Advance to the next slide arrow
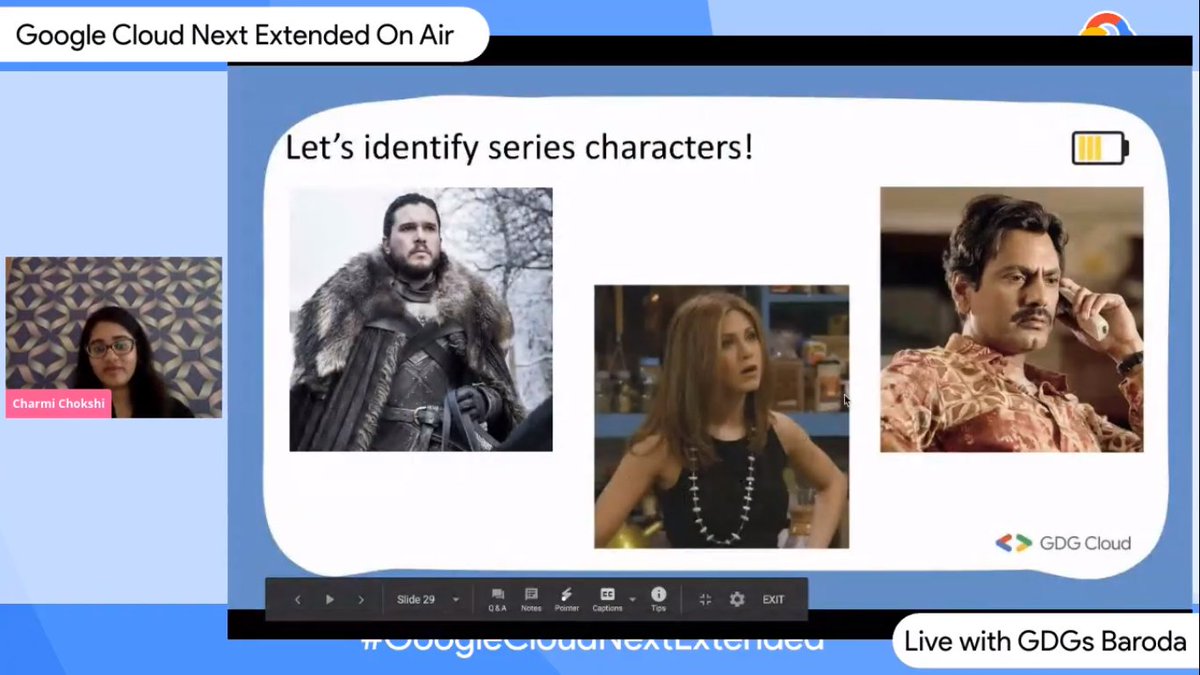 pos(361,600)
